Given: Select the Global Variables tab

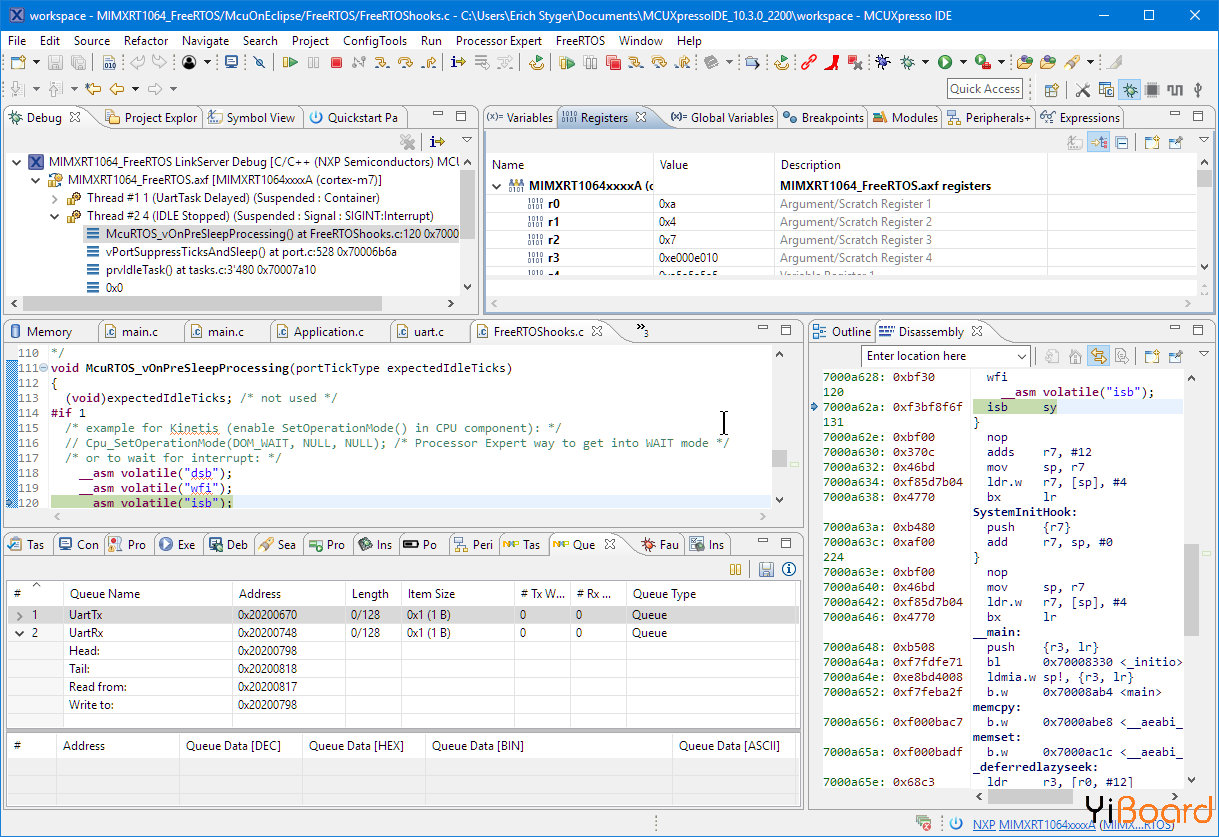Looking at the screenshot, I should [x=723, y=117].
